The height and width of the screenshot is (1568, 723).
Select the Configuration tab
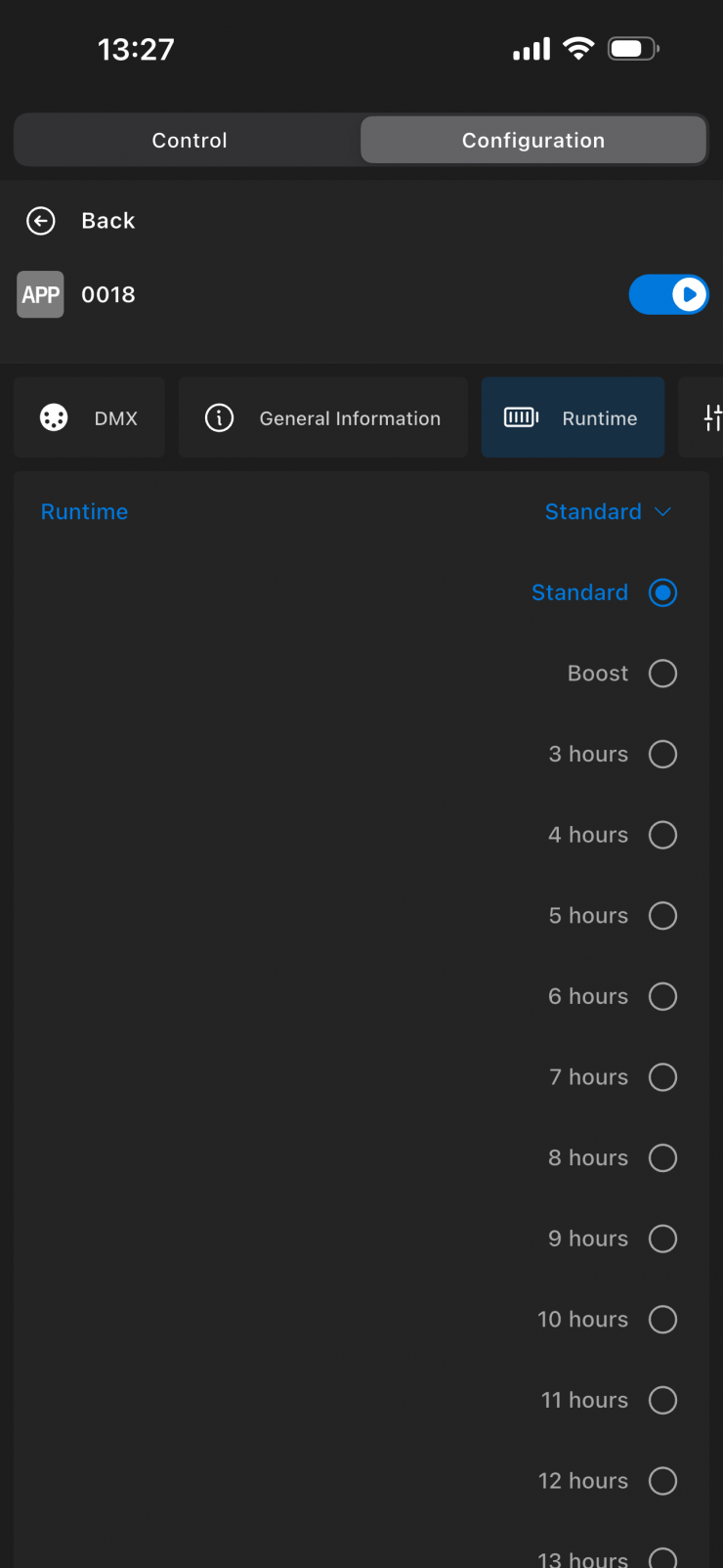[x=533, y=141]
